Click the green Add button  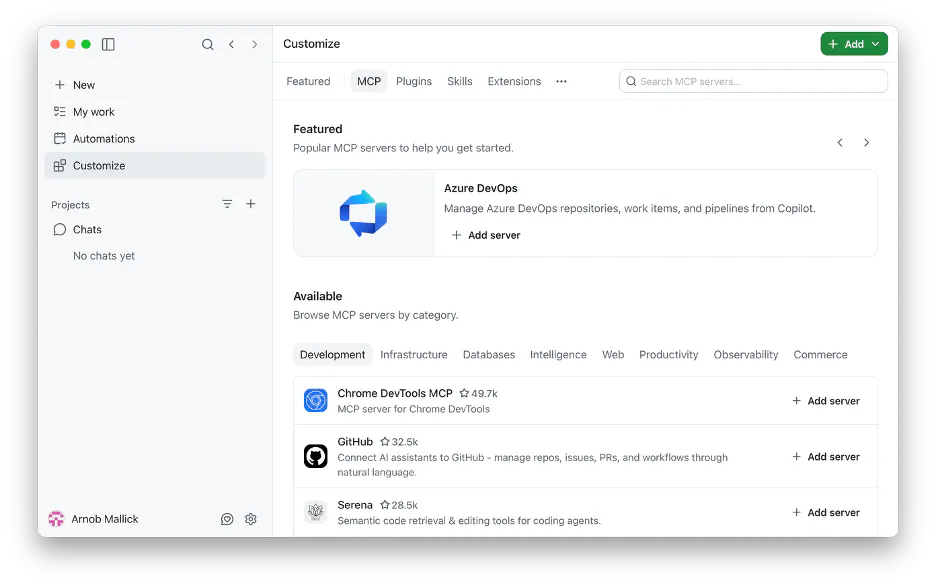[x=854, y=44]
